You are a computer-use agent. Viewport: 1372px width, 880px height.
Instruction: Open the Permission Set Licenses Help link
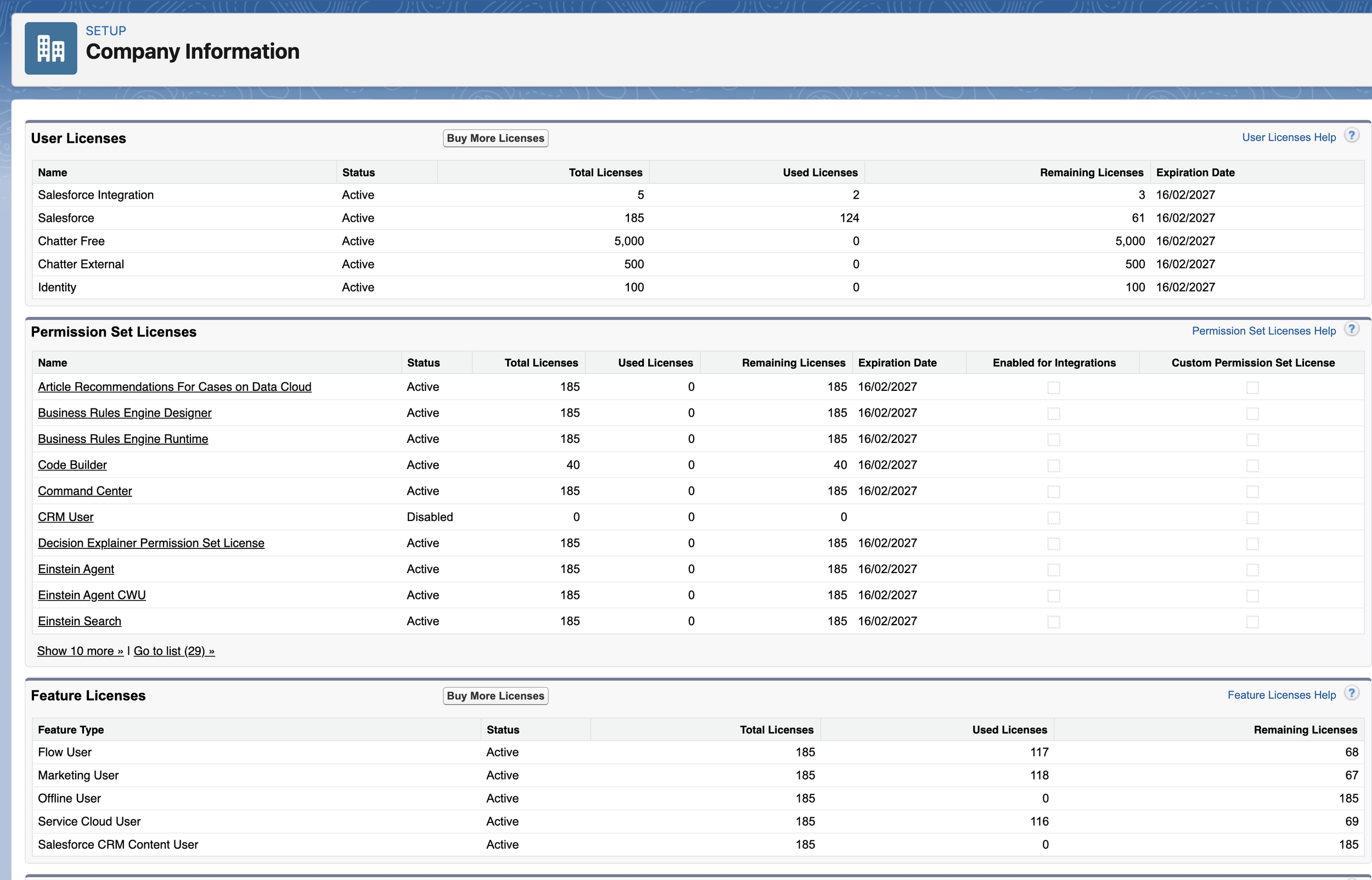1263,331
